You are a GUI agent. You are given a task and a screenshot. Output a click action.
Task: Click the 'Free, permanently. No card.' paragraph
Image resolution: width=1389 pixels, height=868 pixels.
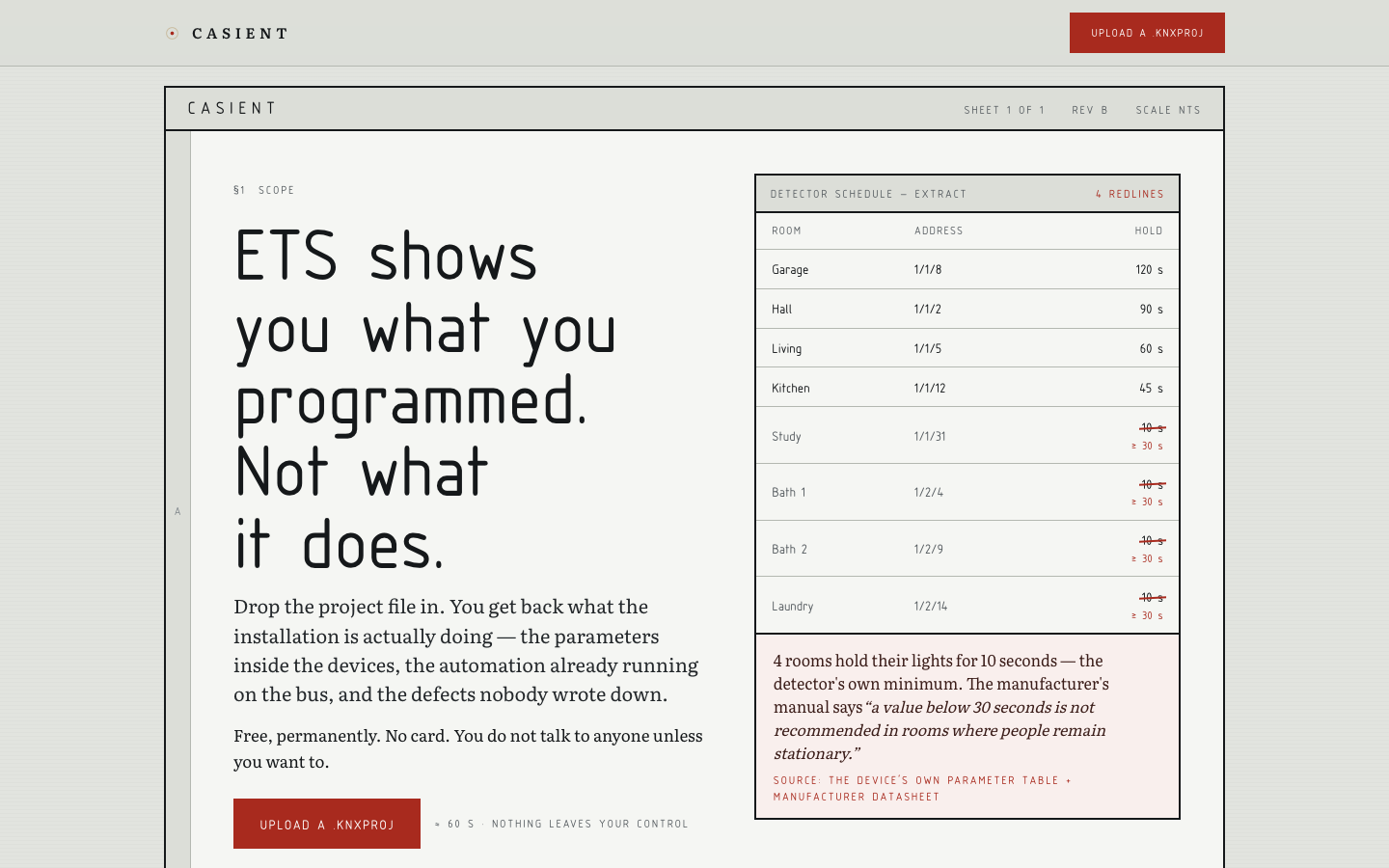(x=468, y=748)
